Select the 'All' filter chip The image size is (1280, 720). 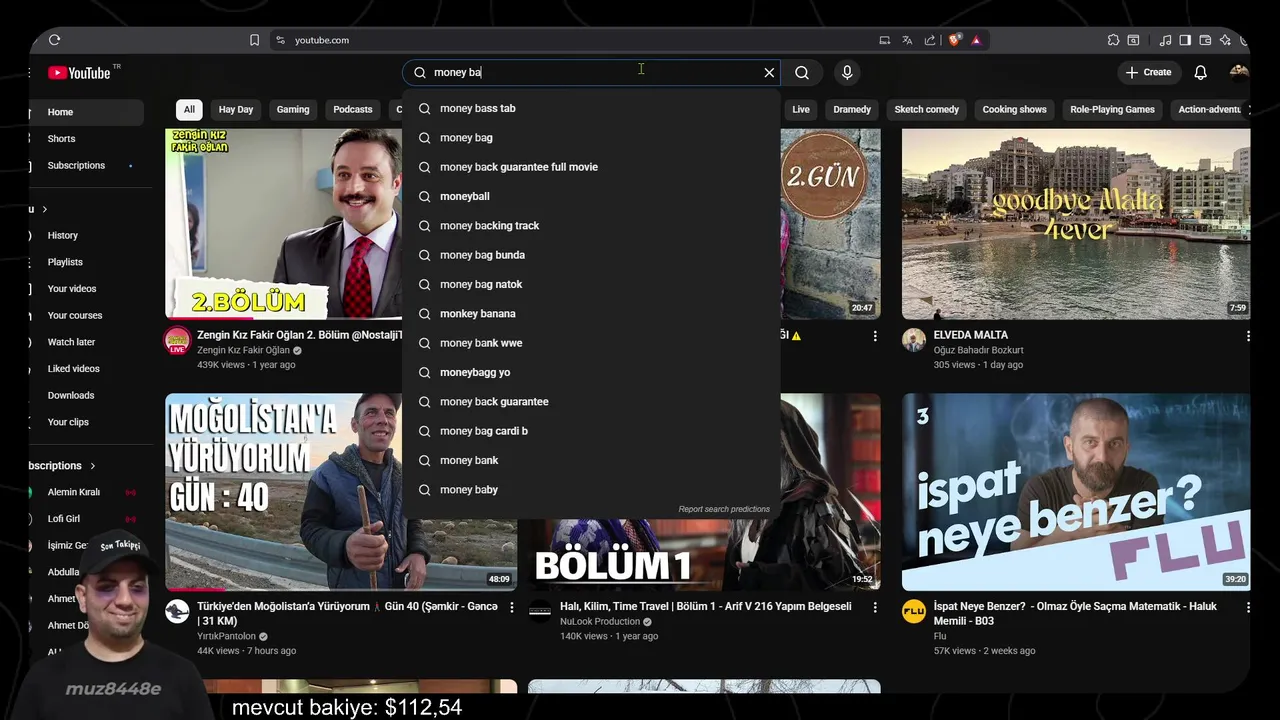point(189,109)
